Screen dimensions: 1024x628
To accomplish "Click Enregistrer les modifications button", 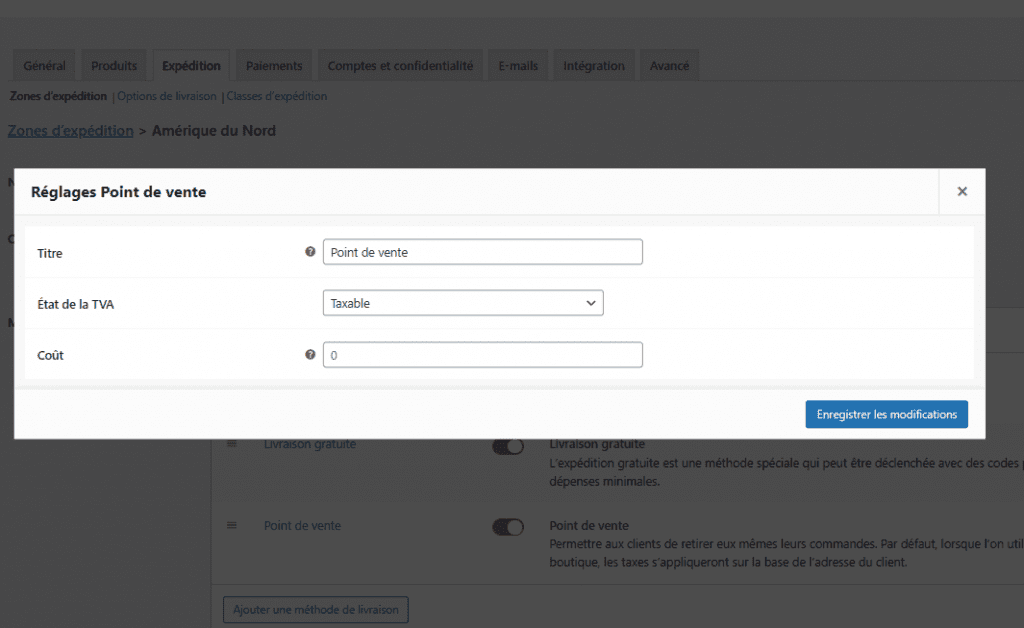I will click(886, 415).
